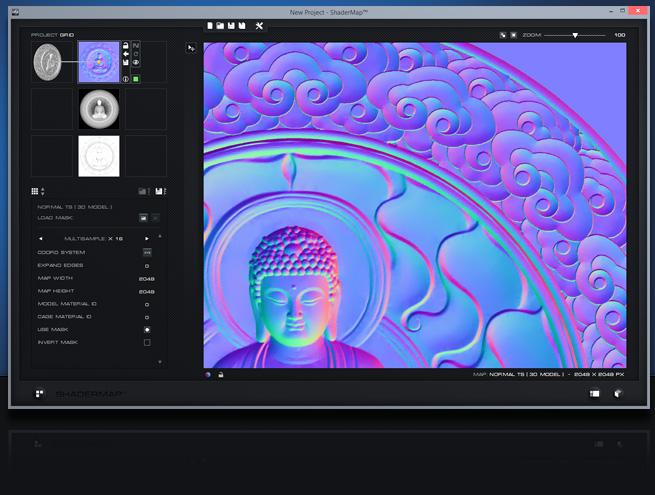Click the Cage Material ID value
Viewport: 655px width, 495px height.
(x=147, y=317)
